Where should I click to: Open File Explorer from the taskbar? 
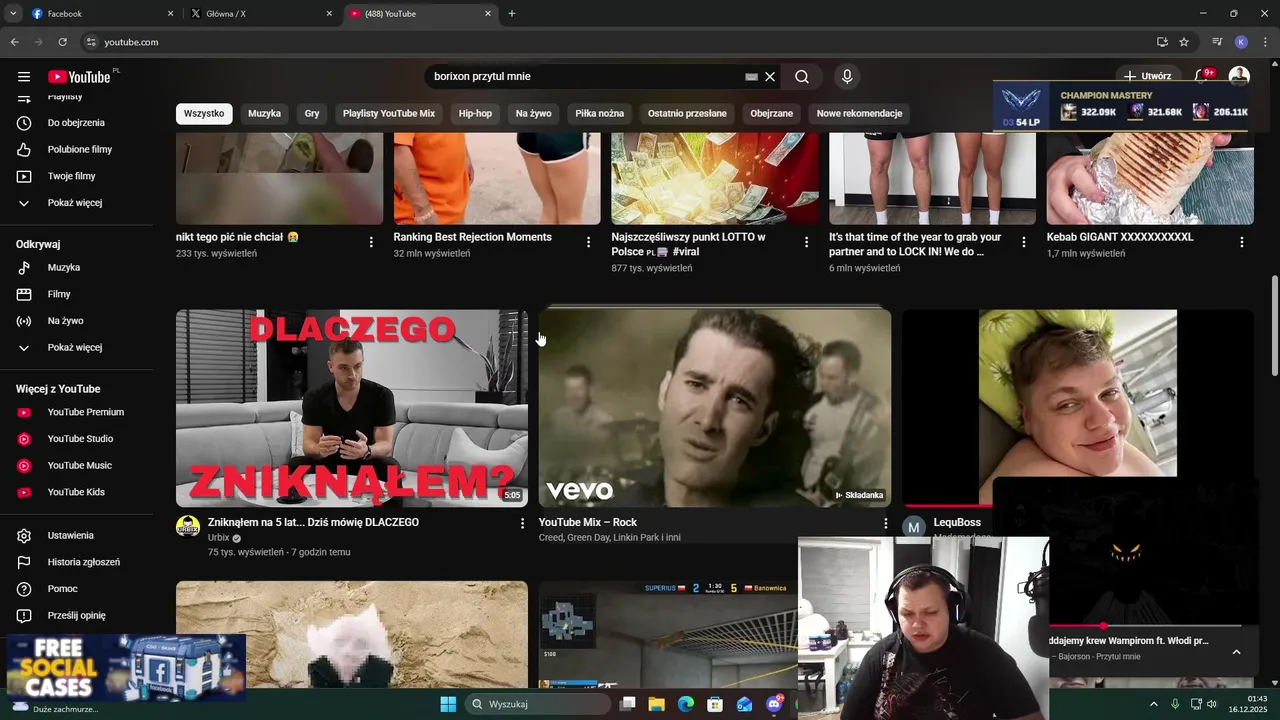pyautogui.click(x=657, y=704)
